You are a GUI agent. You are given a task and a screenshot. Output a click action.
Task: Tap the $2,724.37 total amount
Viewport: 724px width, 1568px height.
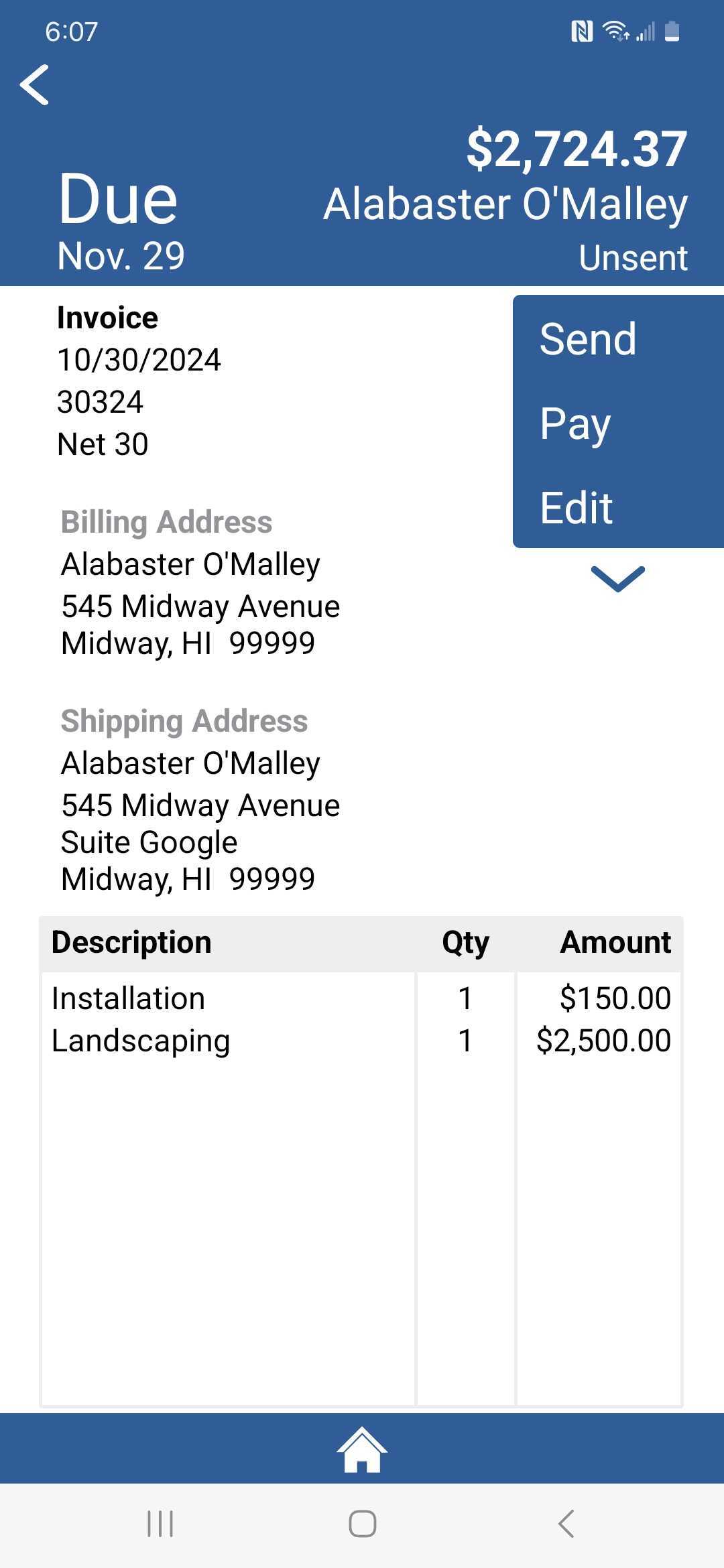point(577,149)
